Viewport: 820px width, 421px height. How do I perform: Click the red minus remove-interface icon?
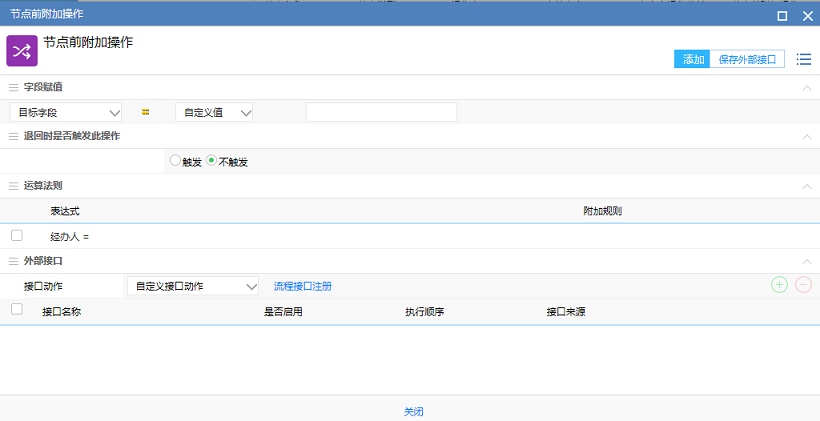(x=803, y=285)
